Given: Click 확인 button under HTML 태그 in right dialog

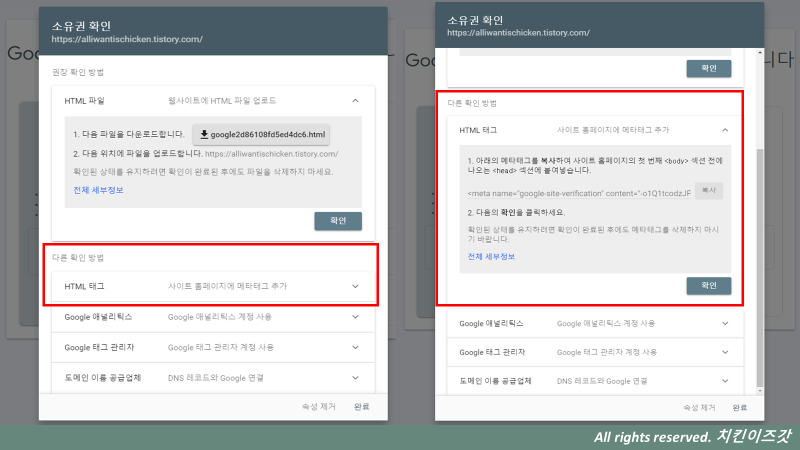Looking at the screenshot, I should [x=709, y=286].
